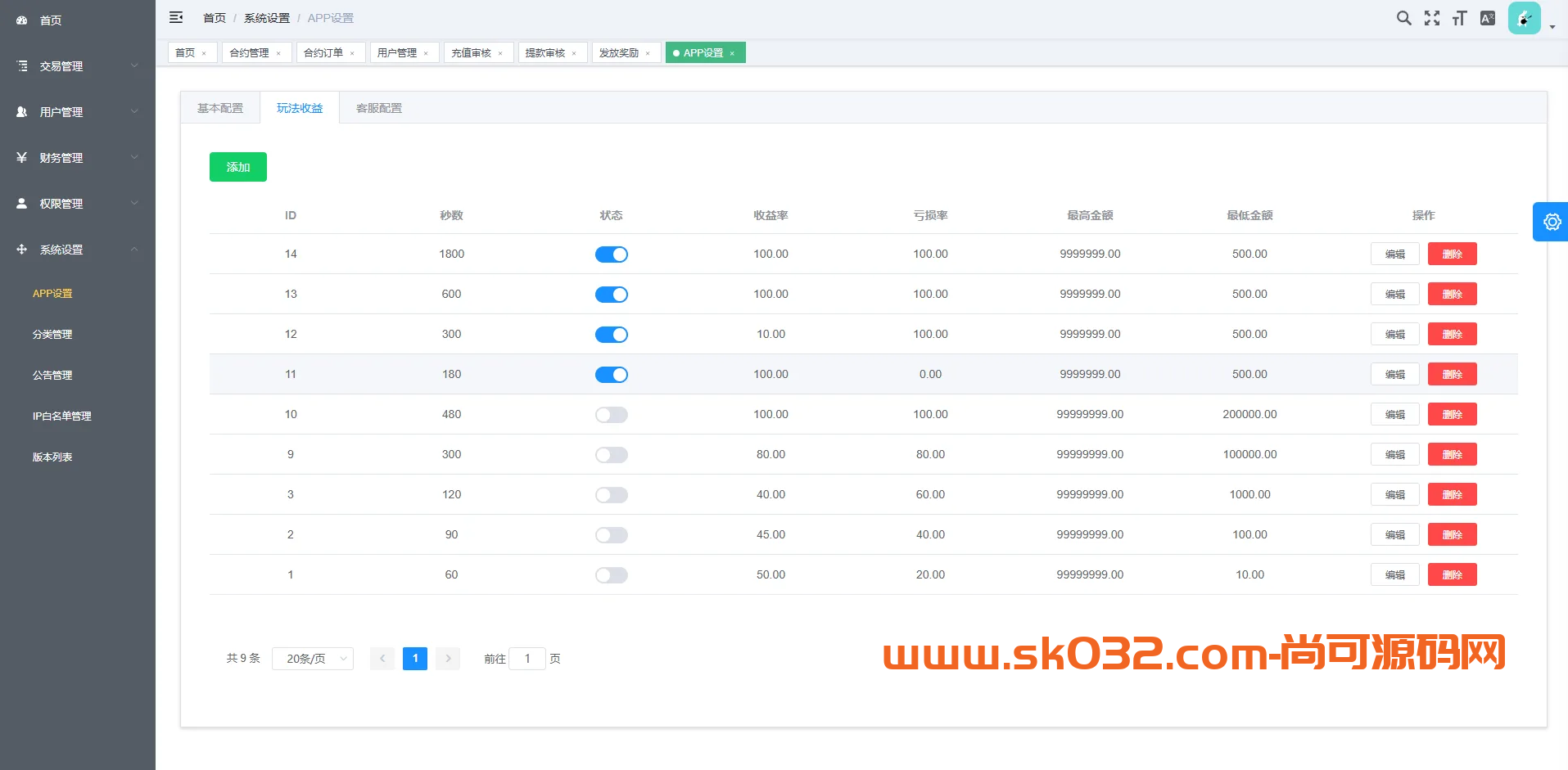The image size is (1568, 770).
Task: Open 公告管理 in the sidebar
Action: point(52,375)
